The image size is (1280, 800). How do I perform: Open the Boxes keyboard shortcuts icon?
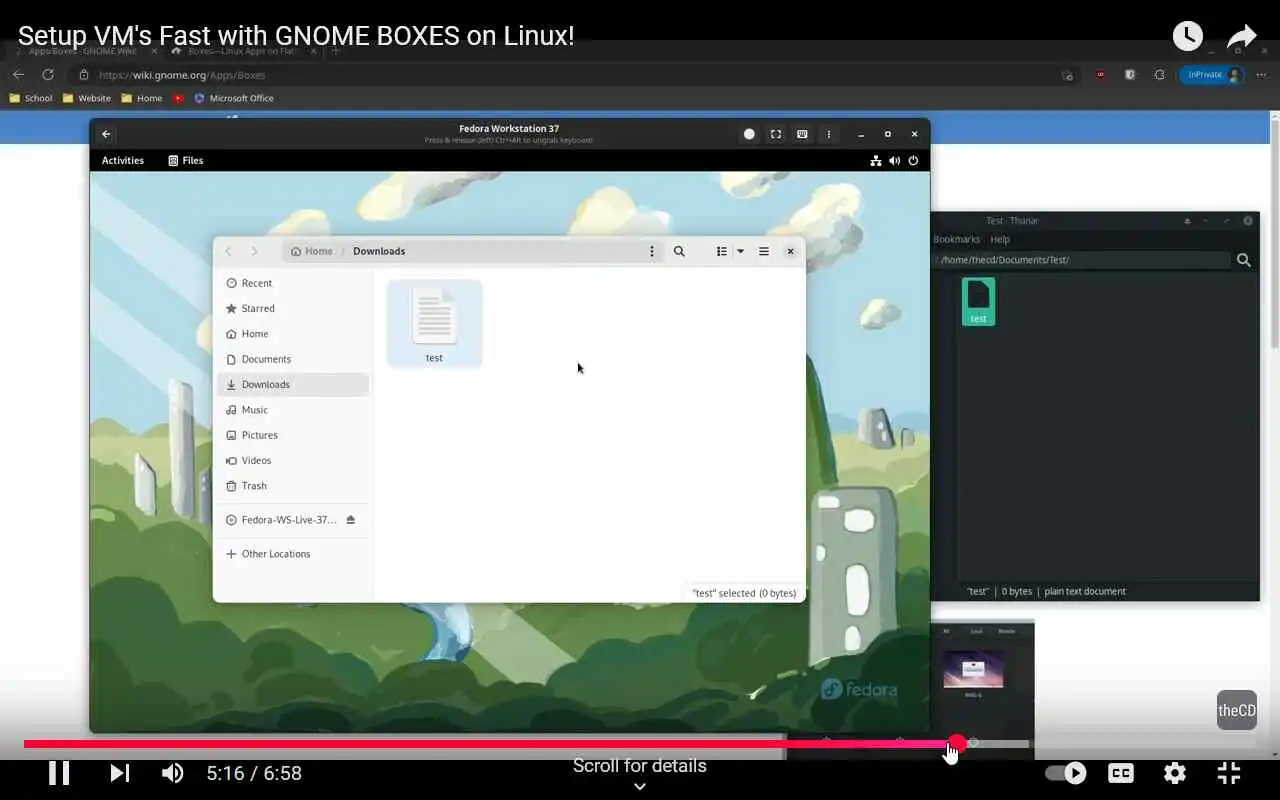pos(802,134)
